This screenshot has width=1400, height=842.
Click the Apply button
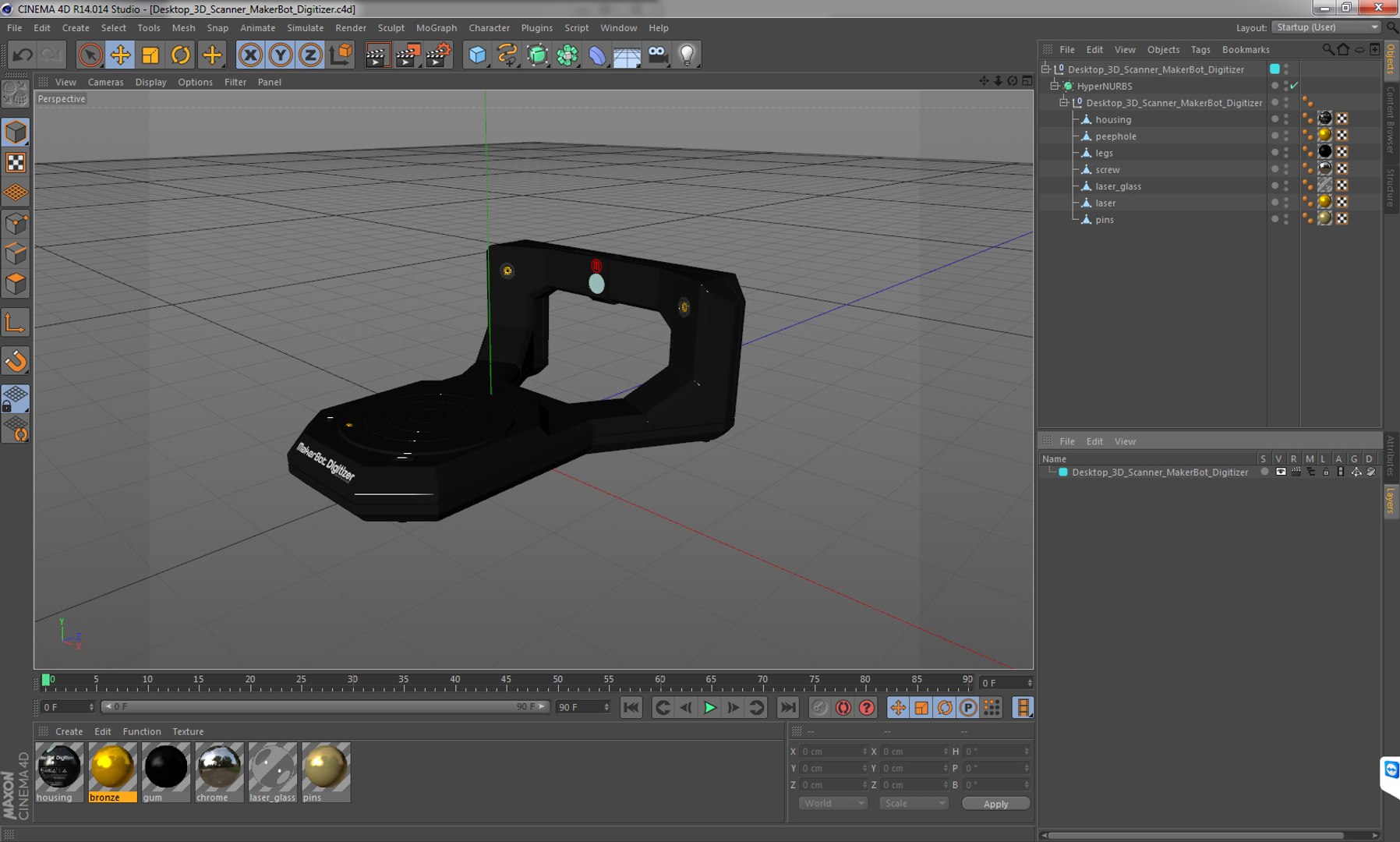[x=995, y=804]
